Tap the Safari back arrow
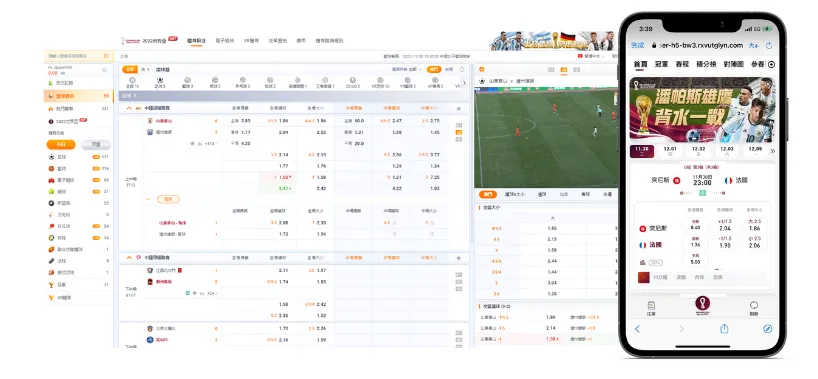This screenshot has height=379, width=818. [x=637, y=329]
